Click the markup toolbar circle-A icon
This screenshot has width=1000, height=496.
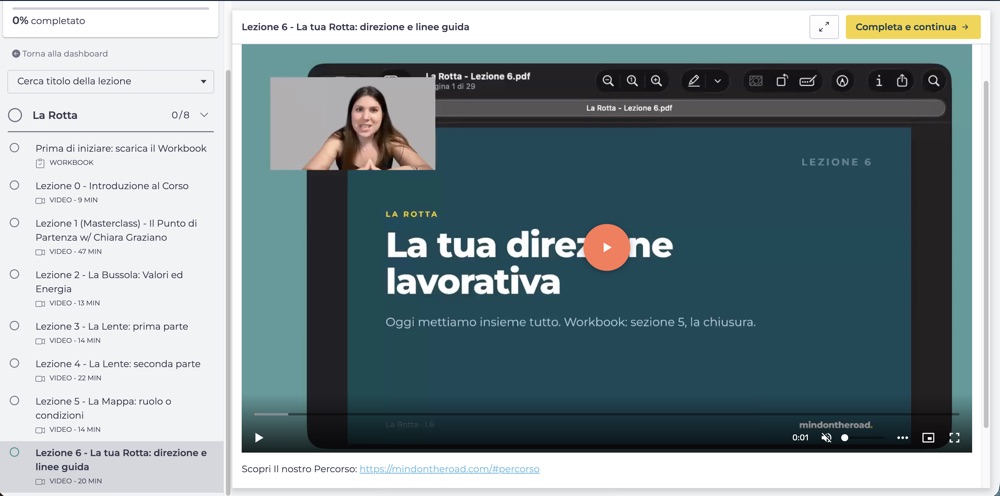pyautogui.click(x=843, y=81)
